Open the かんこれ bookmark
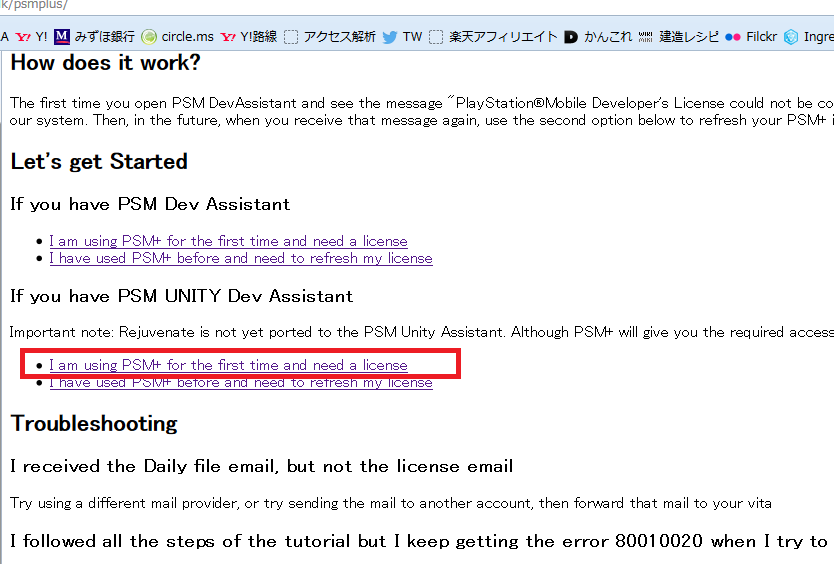This screenshot has width=834, height=564. click(x=598, y=37)
